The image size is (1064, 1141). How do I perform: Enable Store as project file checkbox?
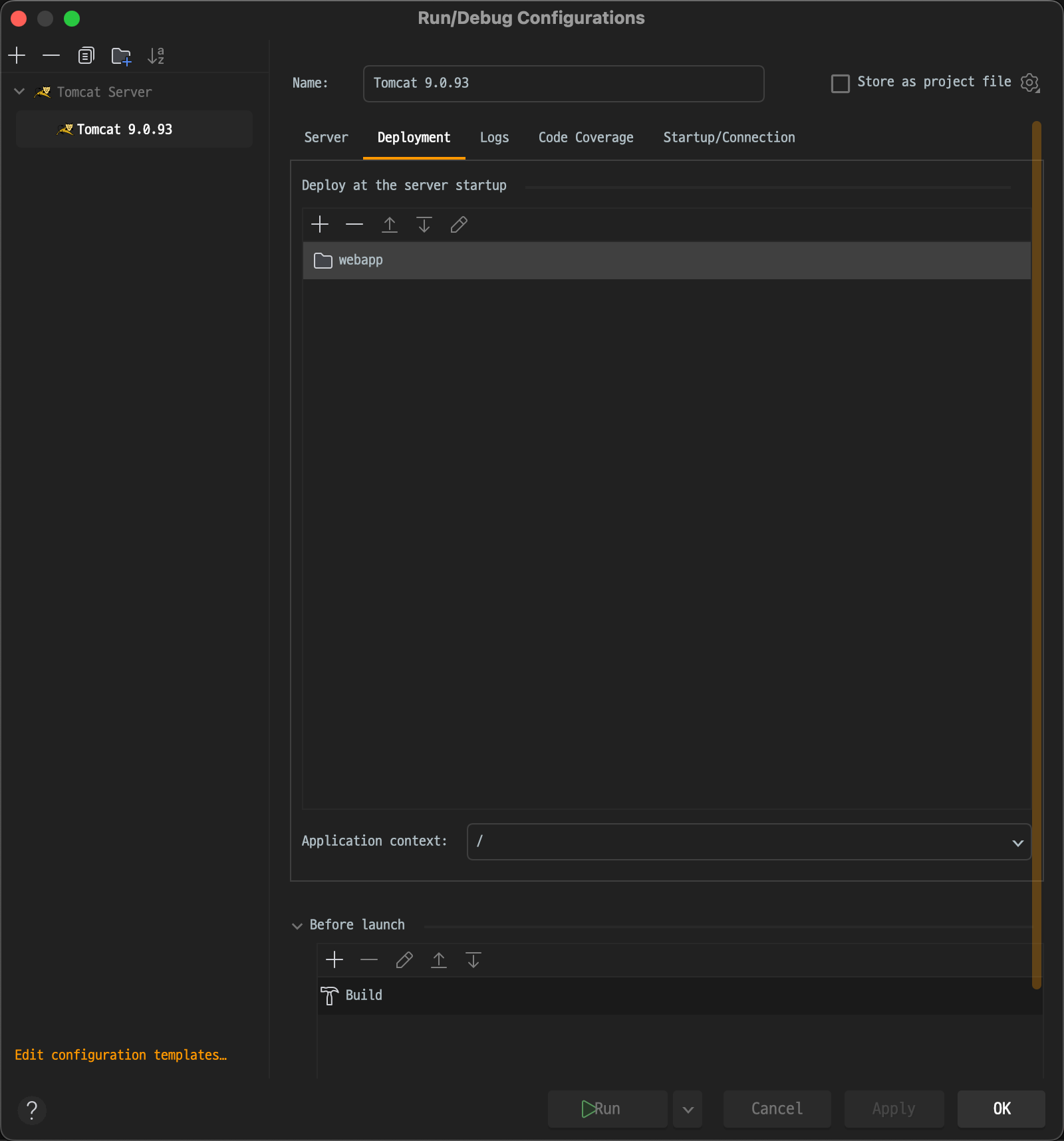pyautogui.click(x=841, y=83)
